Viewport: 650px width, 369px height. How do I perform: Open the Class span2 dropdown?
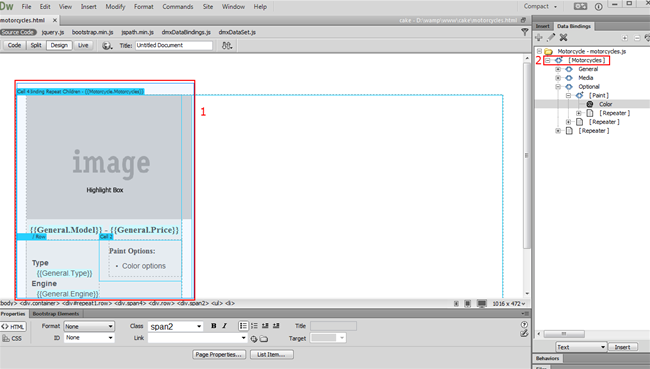coord(175,327)
